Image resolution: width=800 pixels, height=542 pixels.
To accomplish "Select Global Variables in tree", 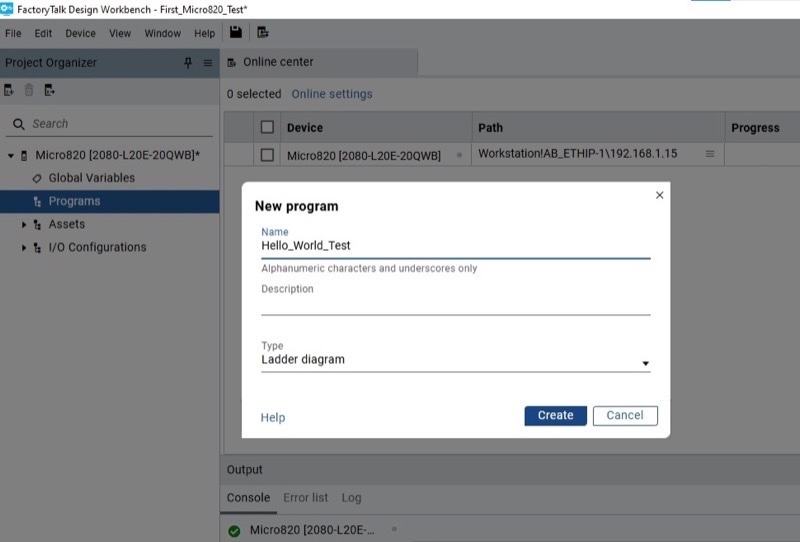I will [92, 178].
